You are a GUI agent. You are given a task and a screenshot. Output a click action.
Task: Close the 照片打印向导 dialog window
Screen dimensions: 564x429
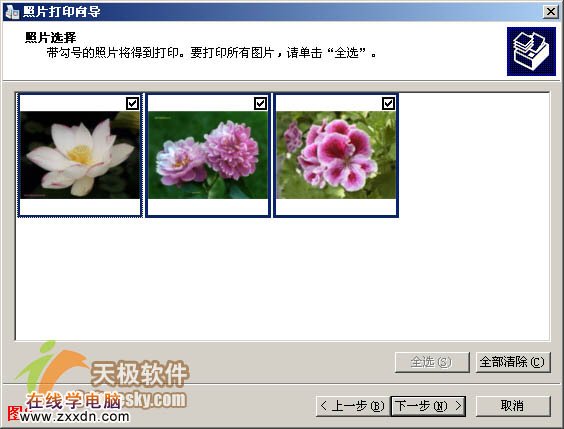tap(550, 12)
